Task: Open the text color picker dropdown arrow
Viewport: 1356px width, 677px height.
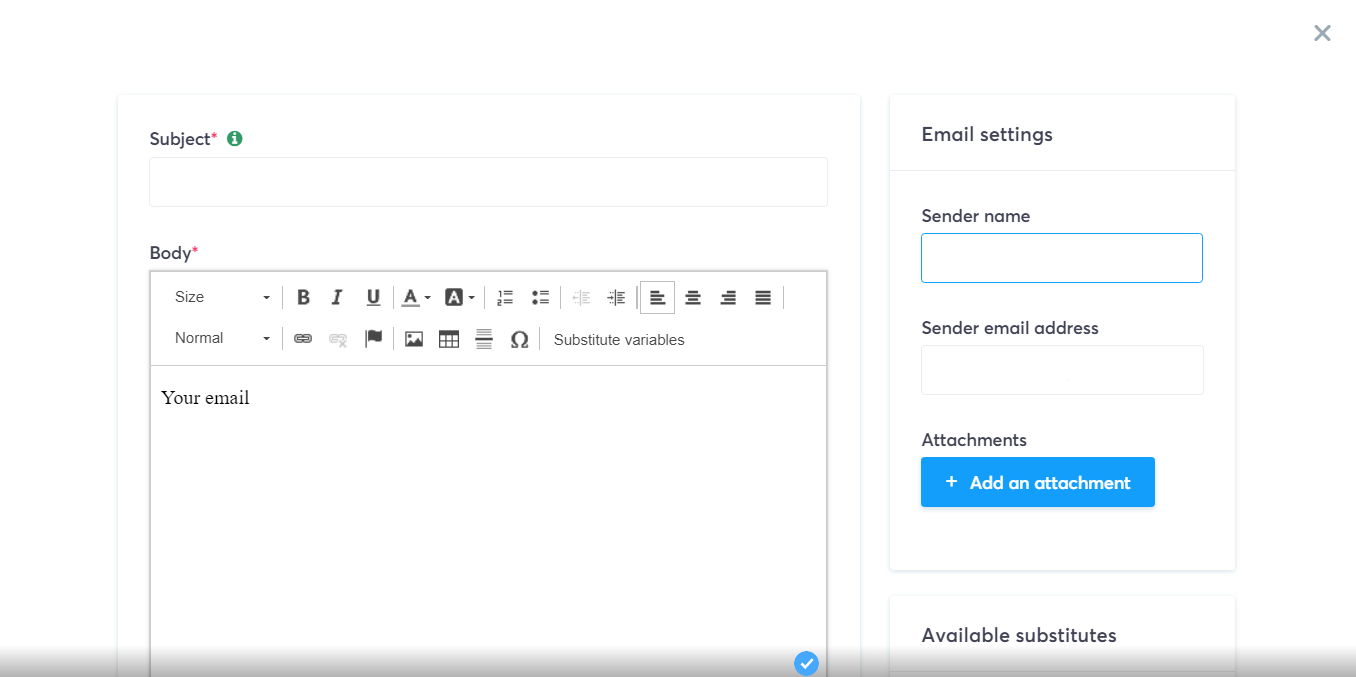Action: 427,297
